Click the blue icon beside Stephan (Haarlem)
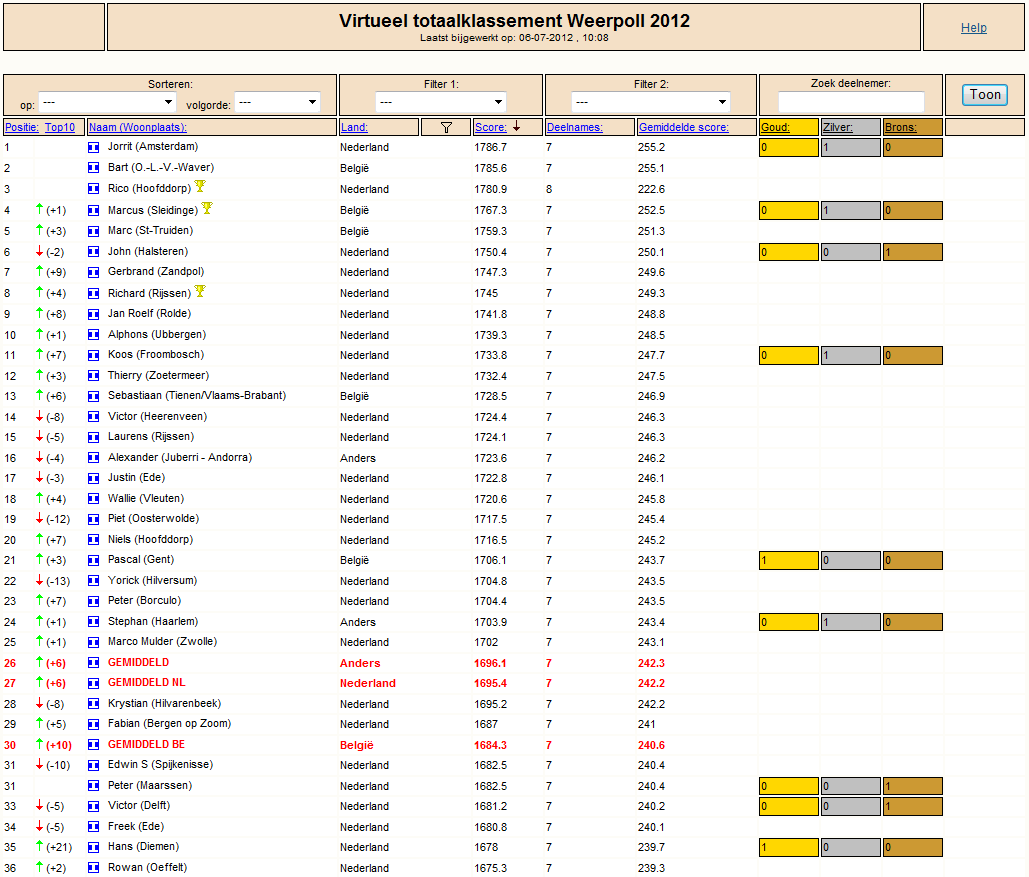The width and height of the screenshot is (1029, 877). (94, 622)
